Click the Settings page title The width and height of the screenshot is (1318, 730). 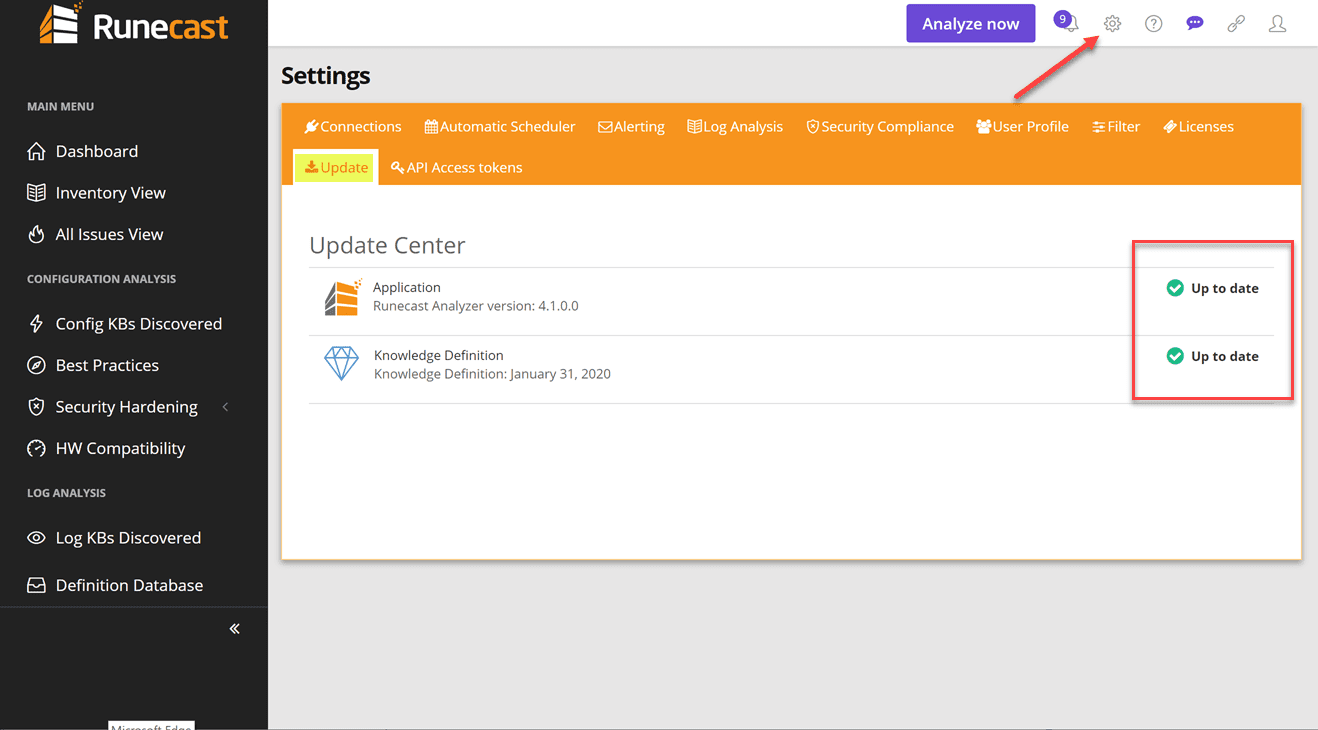point(326,76)
